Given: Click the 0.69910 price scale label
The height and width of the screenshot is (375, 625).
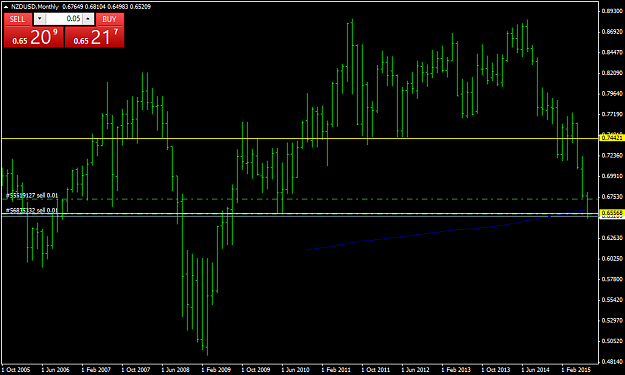Looking at the screenshot, I should click(612, 176).
